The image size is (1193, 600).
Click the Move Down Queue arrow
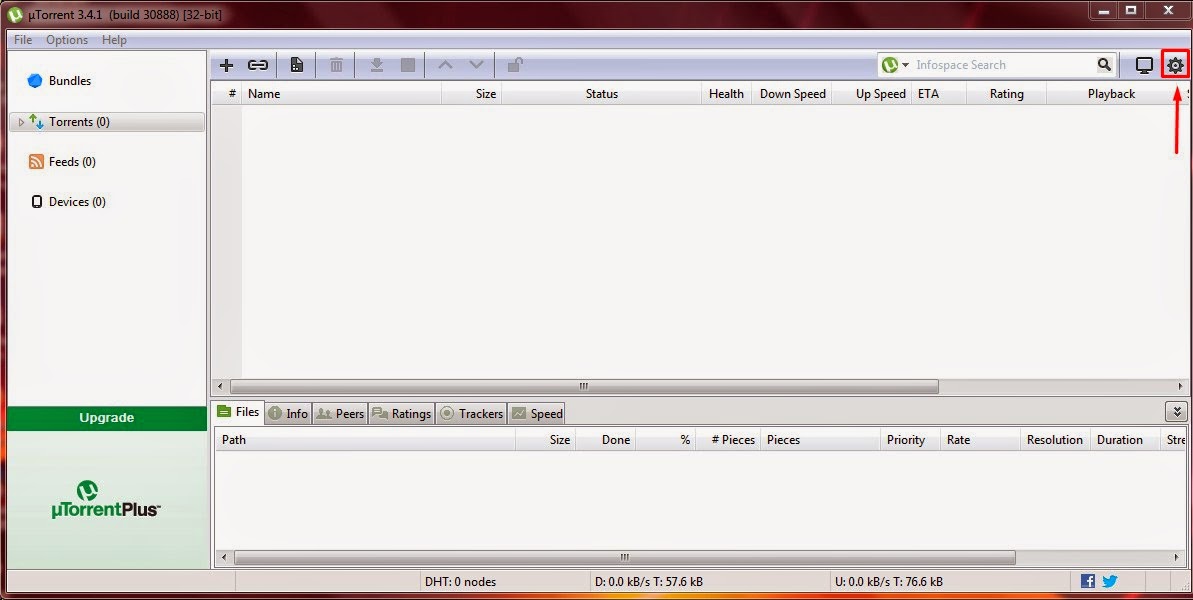click(x=476, y=65)
